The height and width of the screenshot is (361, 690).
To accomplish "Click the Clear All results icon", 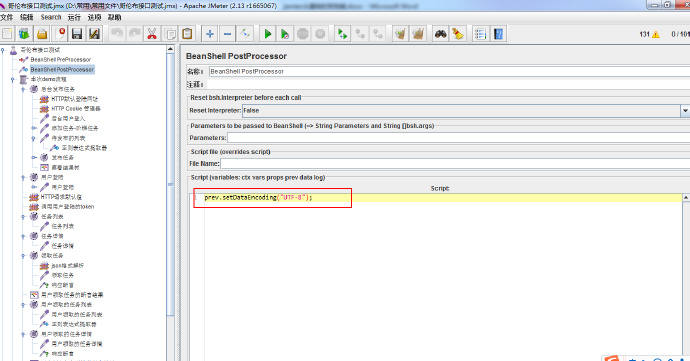I will coord(418,34).
